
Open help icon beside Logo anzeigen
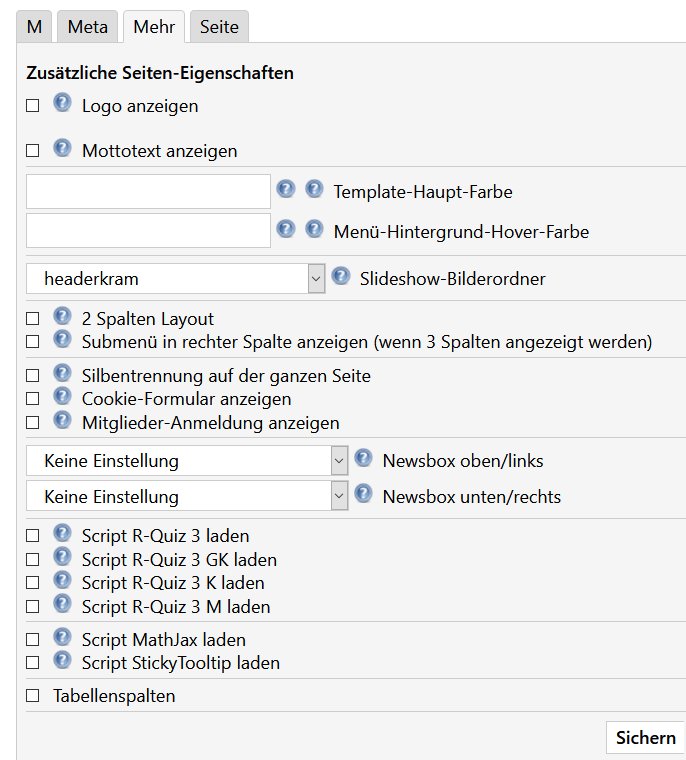[62, 103]
